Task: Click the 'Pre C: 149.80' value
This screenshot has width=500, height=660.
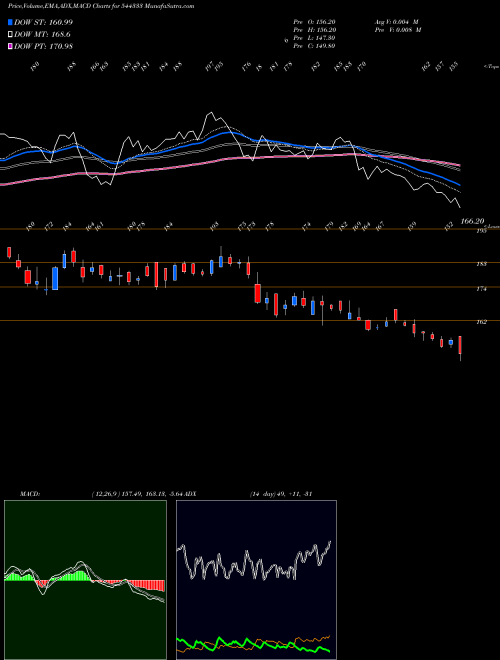Action: click(314, 46)
